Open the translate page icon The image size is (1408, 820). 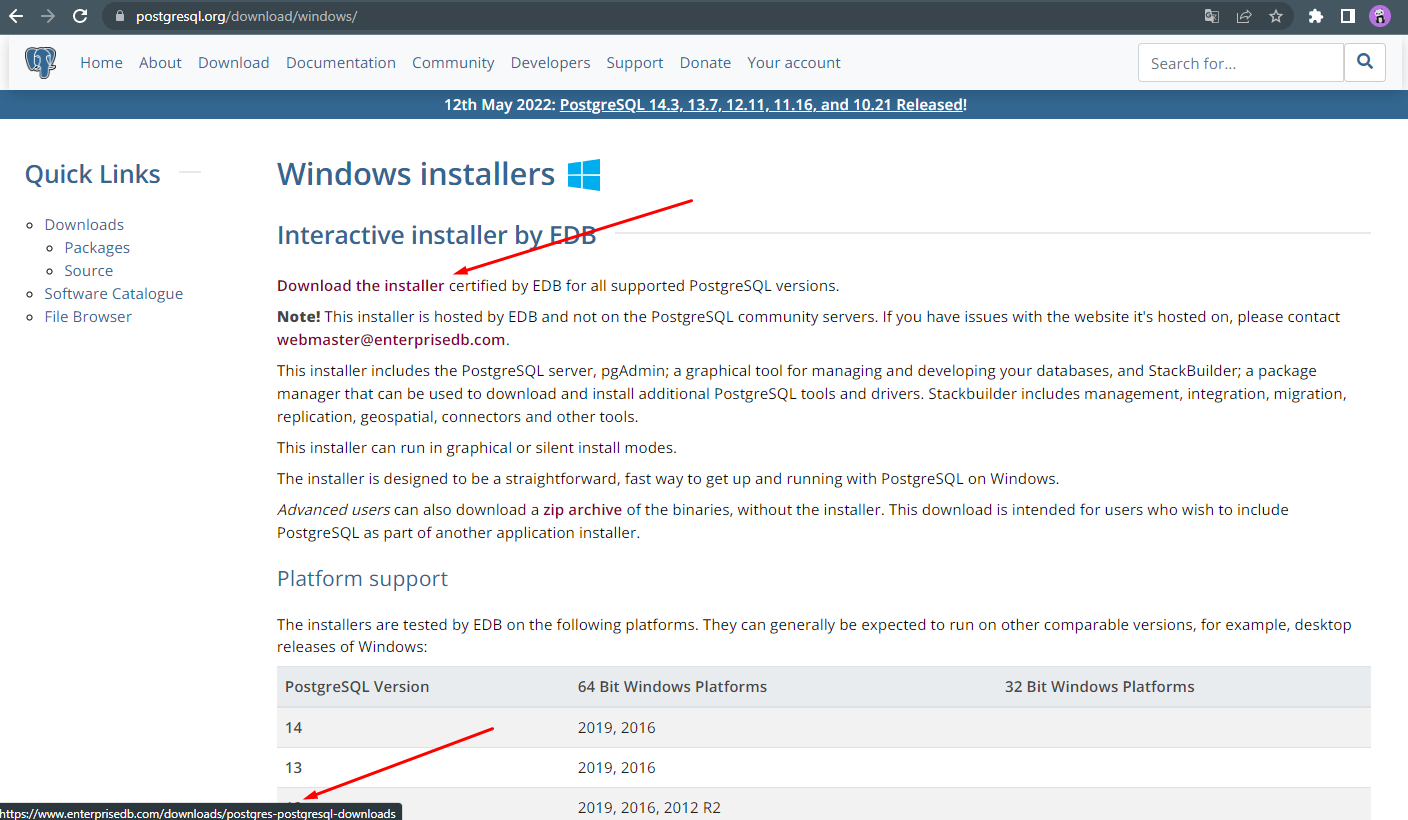coord(1211,16)
